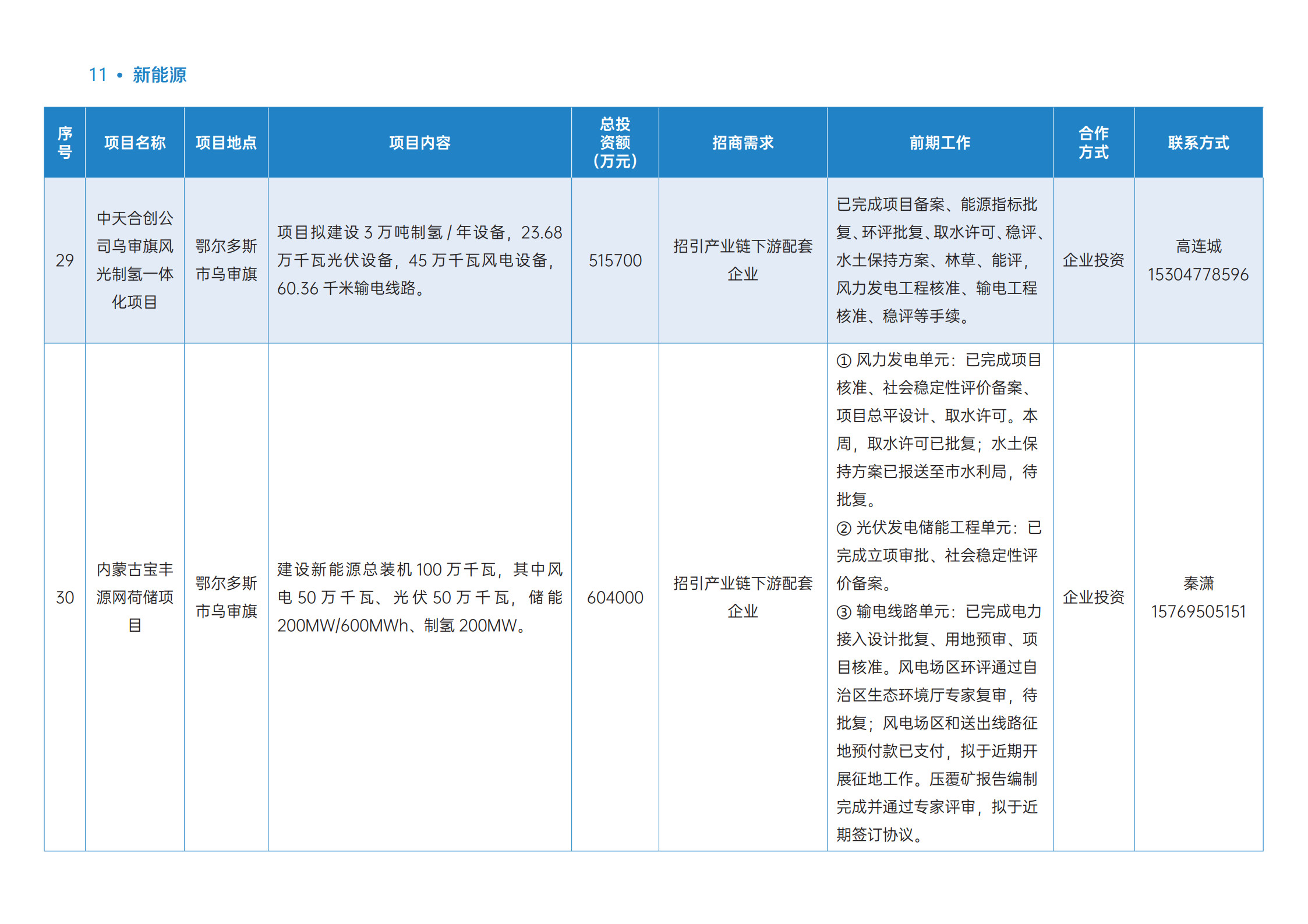Select the header cell '项目地点'
This screenshot has height=924, width=1308.
coord(226,143)
